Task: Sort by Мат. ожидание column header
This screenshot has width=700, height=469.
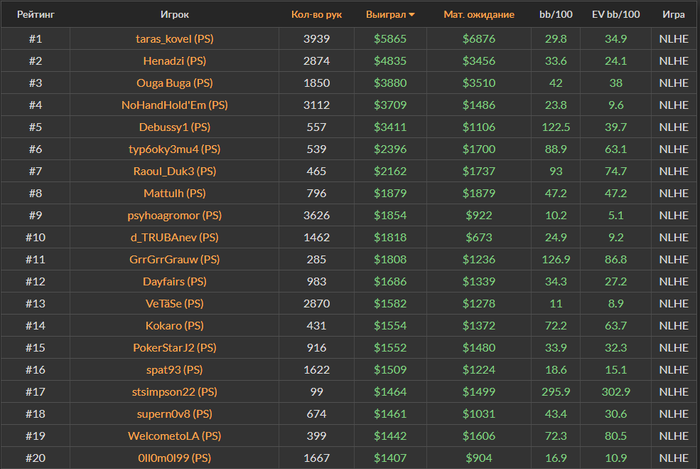Action: pos(479,14)
